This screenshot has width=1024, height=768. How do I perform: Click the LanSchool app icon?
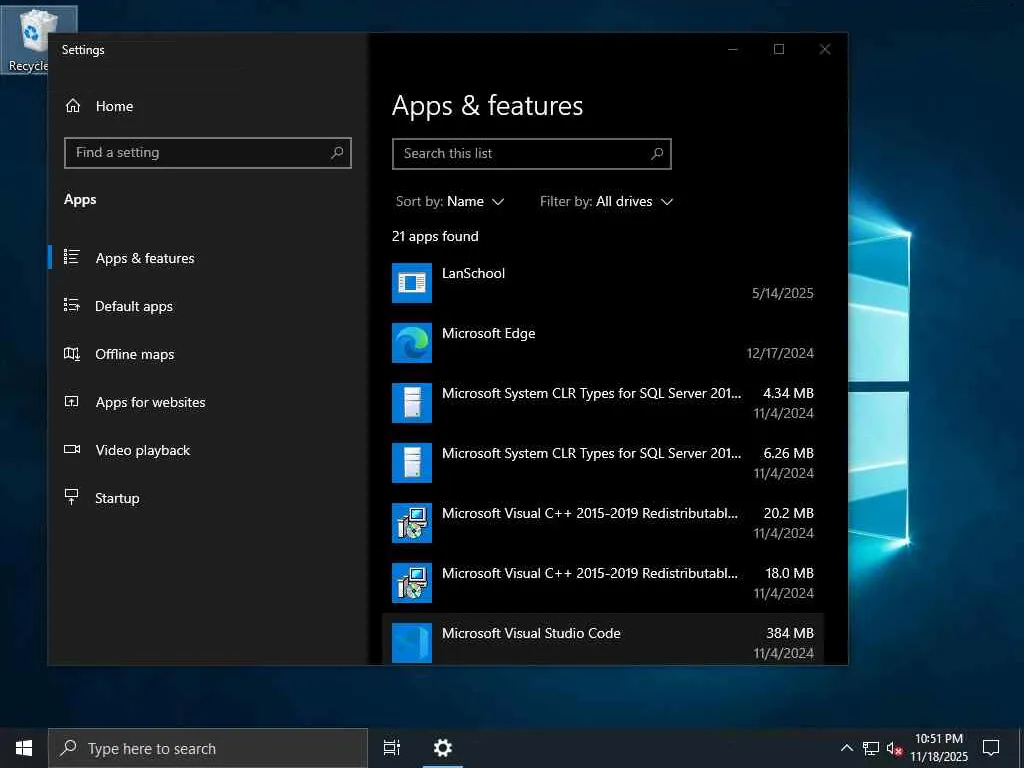[x=412, y=283]
